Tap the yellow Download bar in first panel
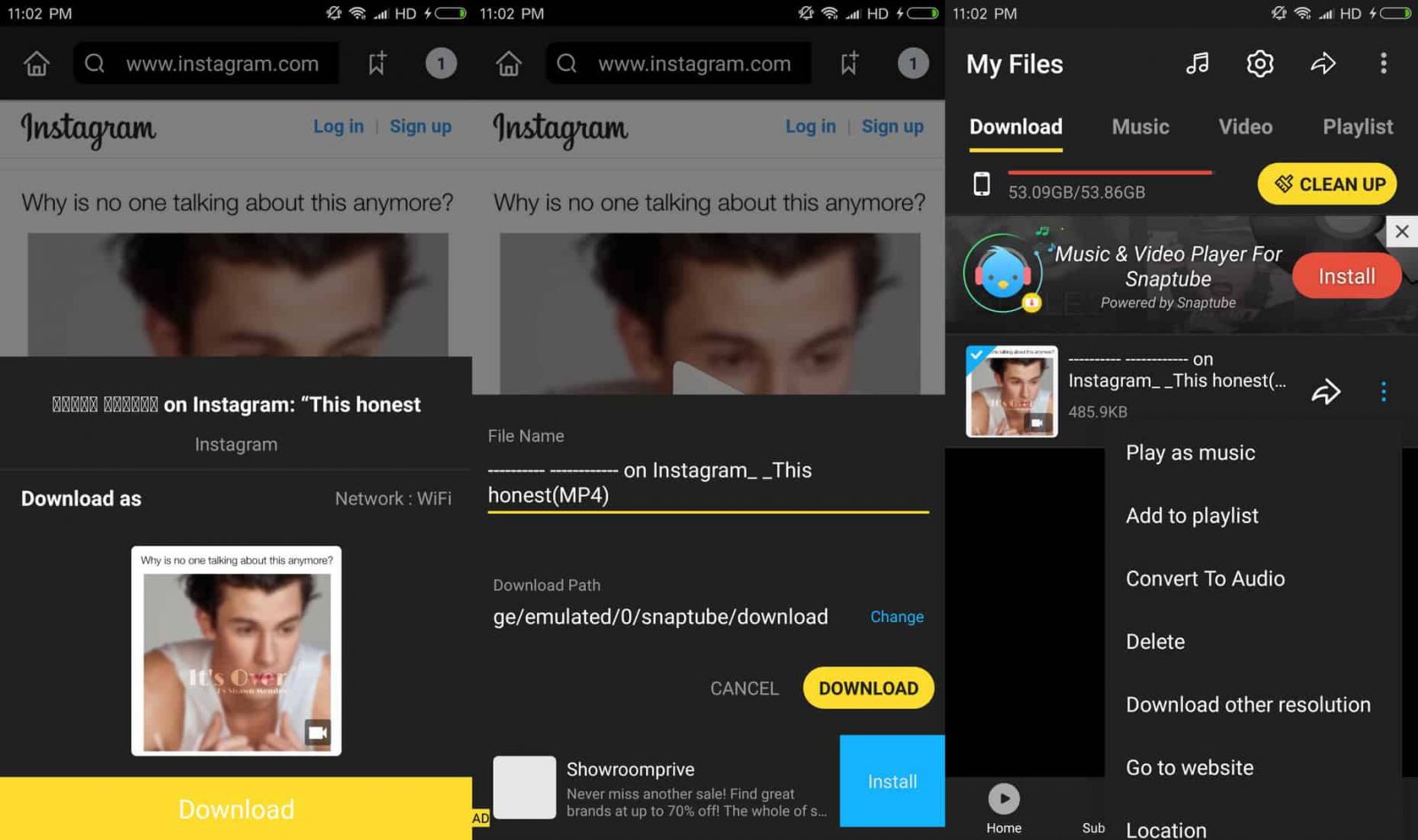1418x840 pixels. point(236,809)
